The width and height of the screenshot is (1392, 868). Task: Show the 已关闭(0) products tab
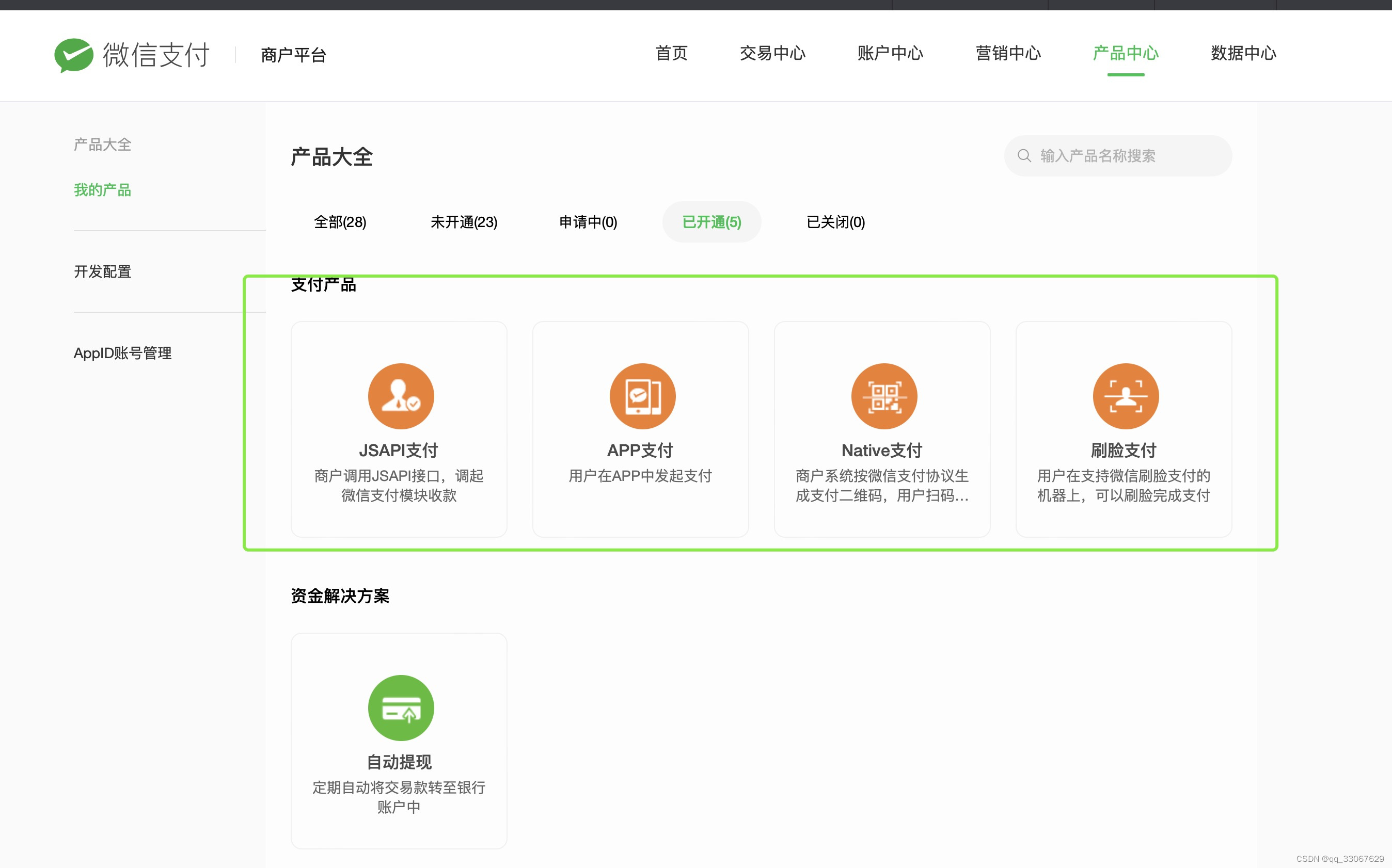[x=835, y=222]
